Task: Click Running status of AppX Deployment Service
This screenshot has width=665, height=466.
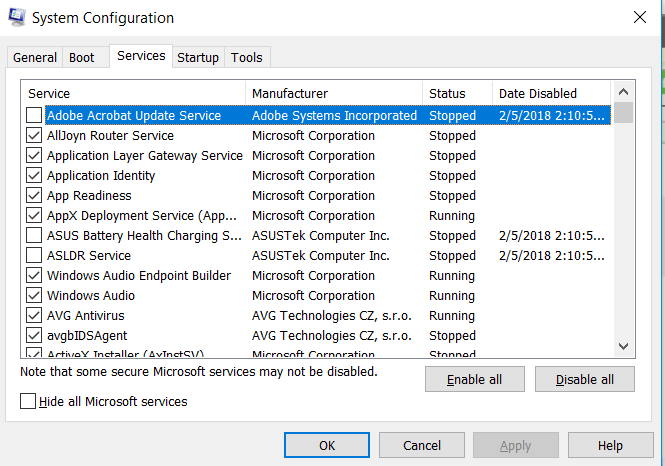Action: coord(452,215)
